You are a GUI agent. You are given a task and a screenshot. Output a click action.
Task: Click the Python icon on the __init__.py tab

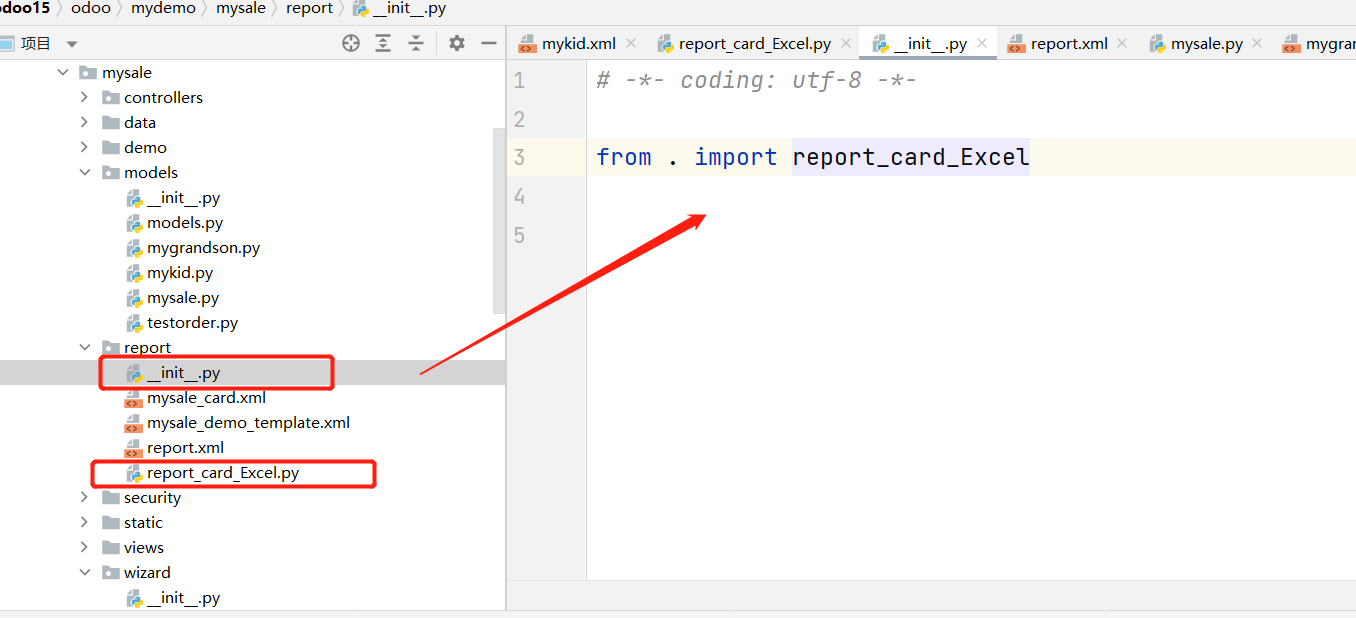(x=881, y=43)
